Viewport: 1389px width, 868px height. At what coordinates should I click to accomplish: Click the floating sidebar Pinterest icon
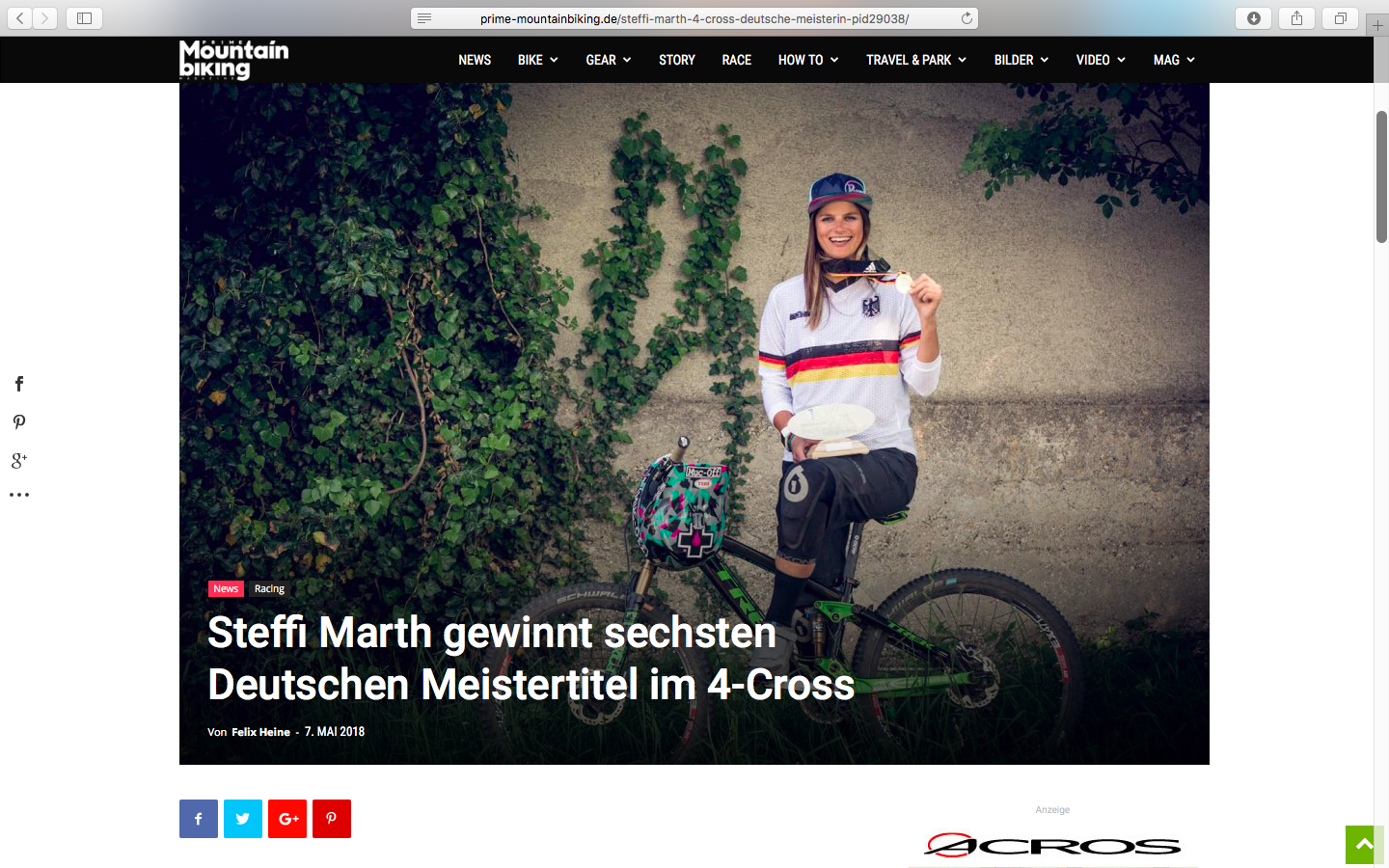[19, 422]
